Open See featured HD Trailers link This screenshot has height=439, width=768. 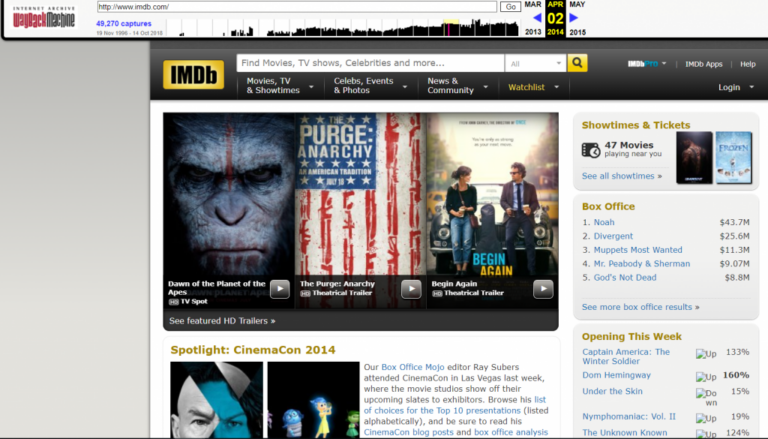point(222,321)
